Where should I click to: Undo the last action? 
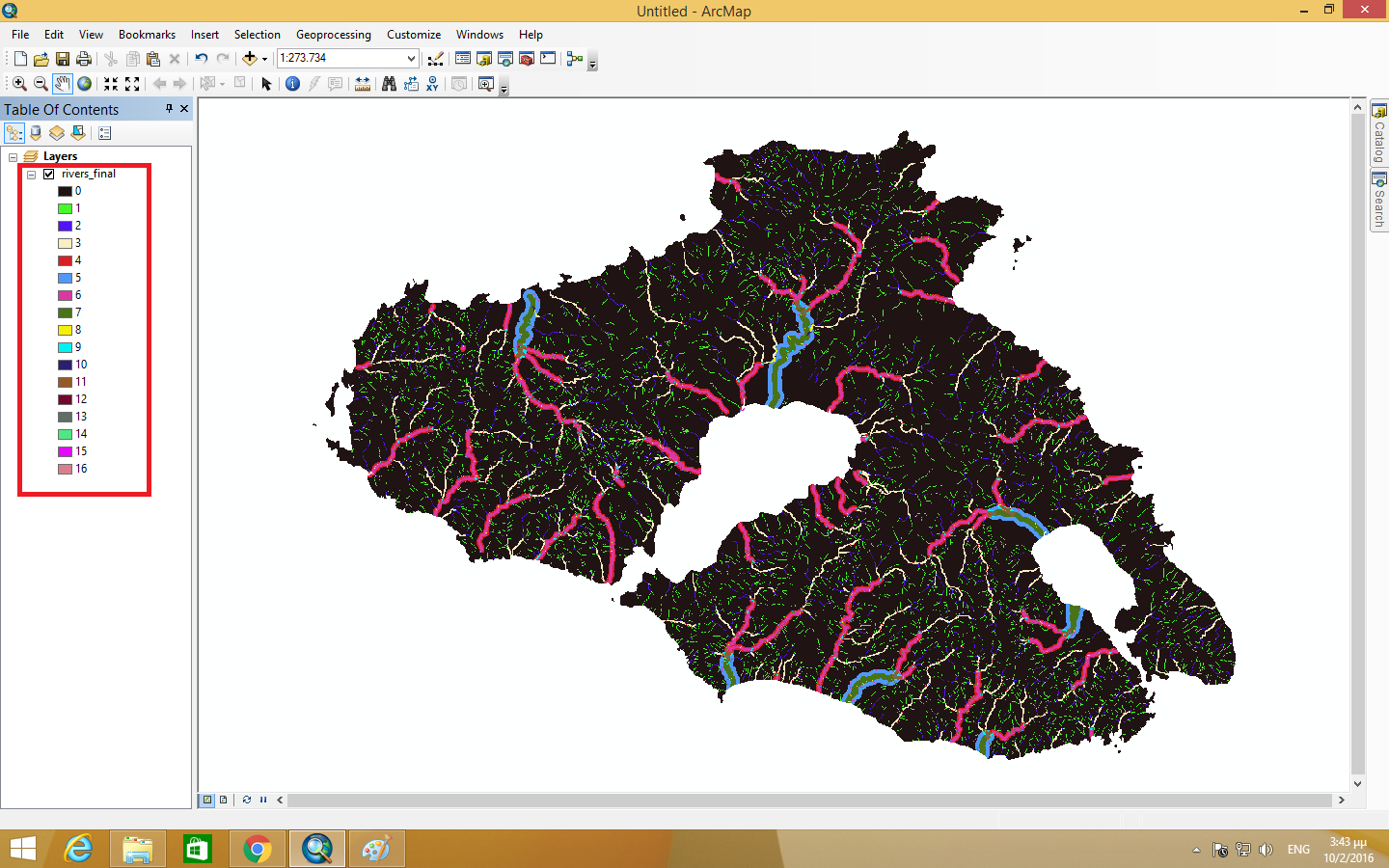pos(202,59)
